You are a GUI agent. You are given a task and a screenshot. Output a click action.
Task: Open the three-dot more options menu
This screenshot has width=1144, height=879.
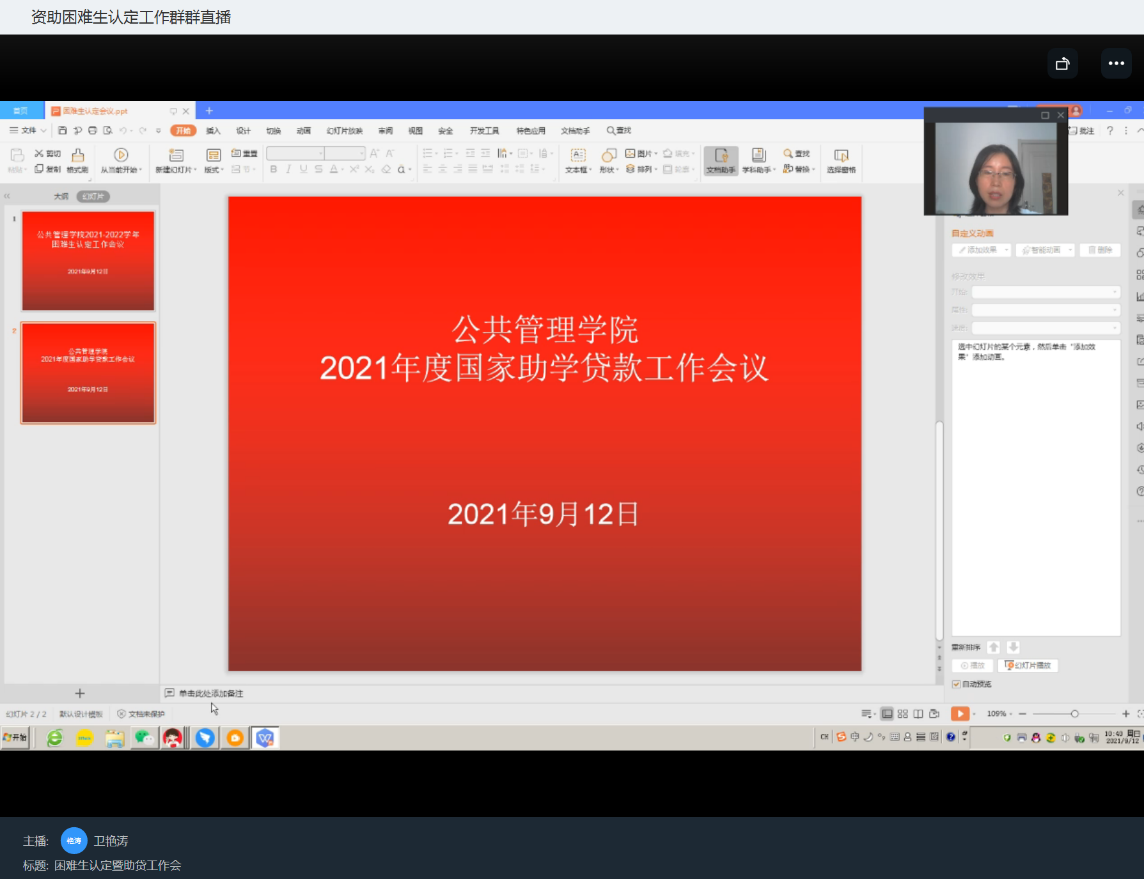pyautogui.click(x=1116, y=63)
